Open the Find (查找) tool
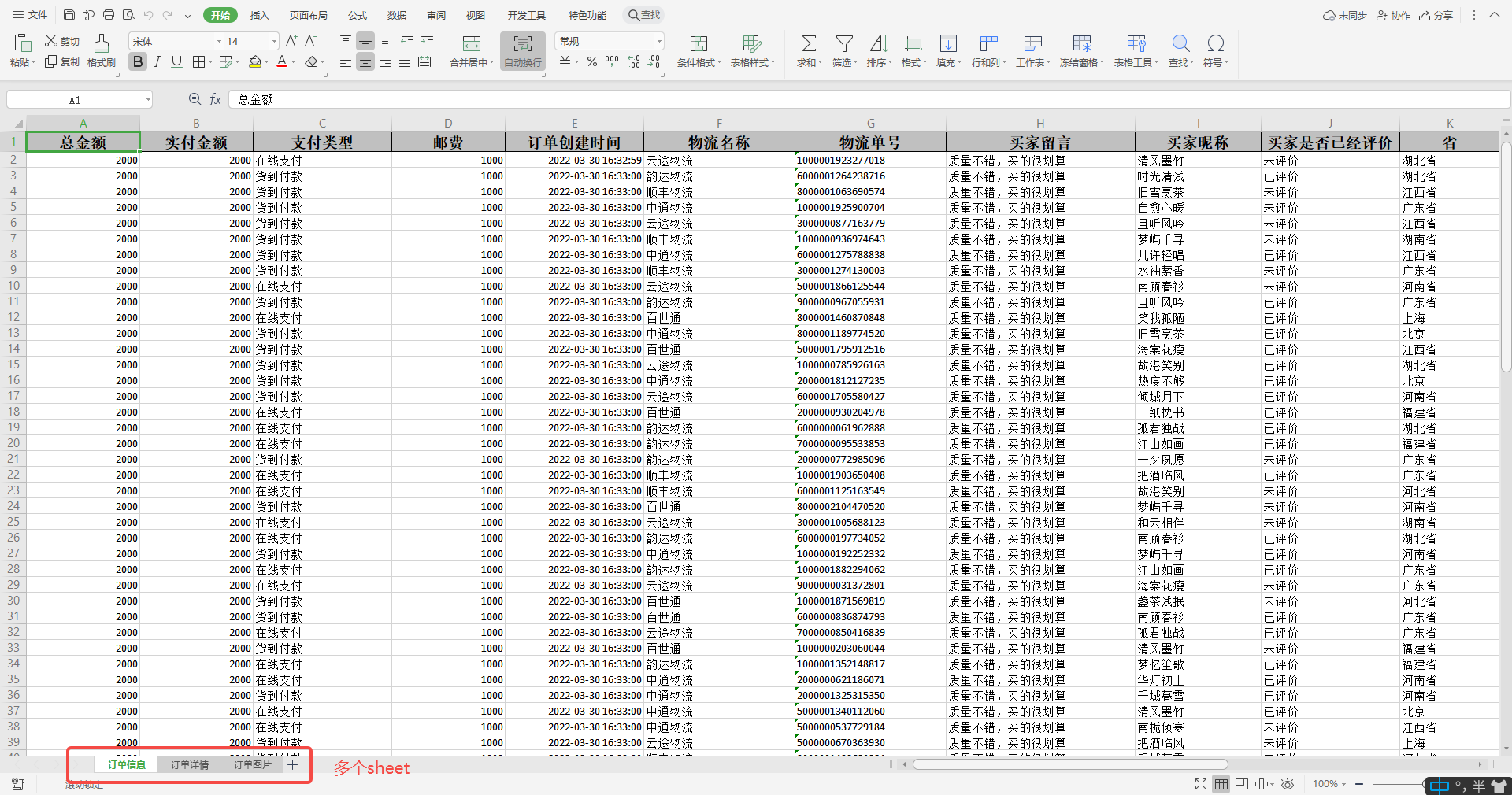 (x=1180, y=50)
